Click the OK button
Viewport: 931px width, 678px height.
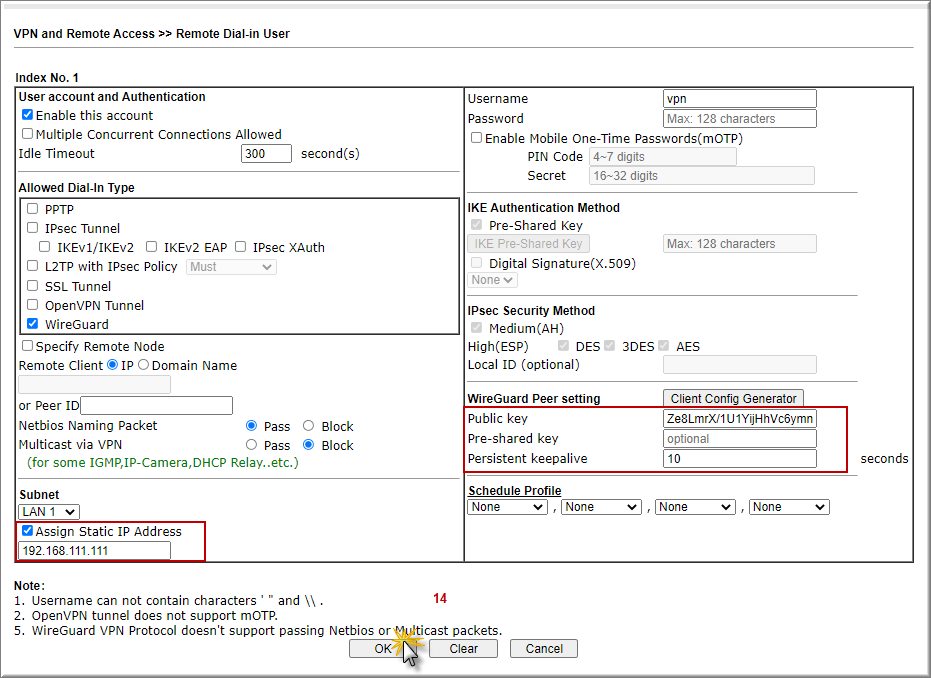tap(383, 648)
